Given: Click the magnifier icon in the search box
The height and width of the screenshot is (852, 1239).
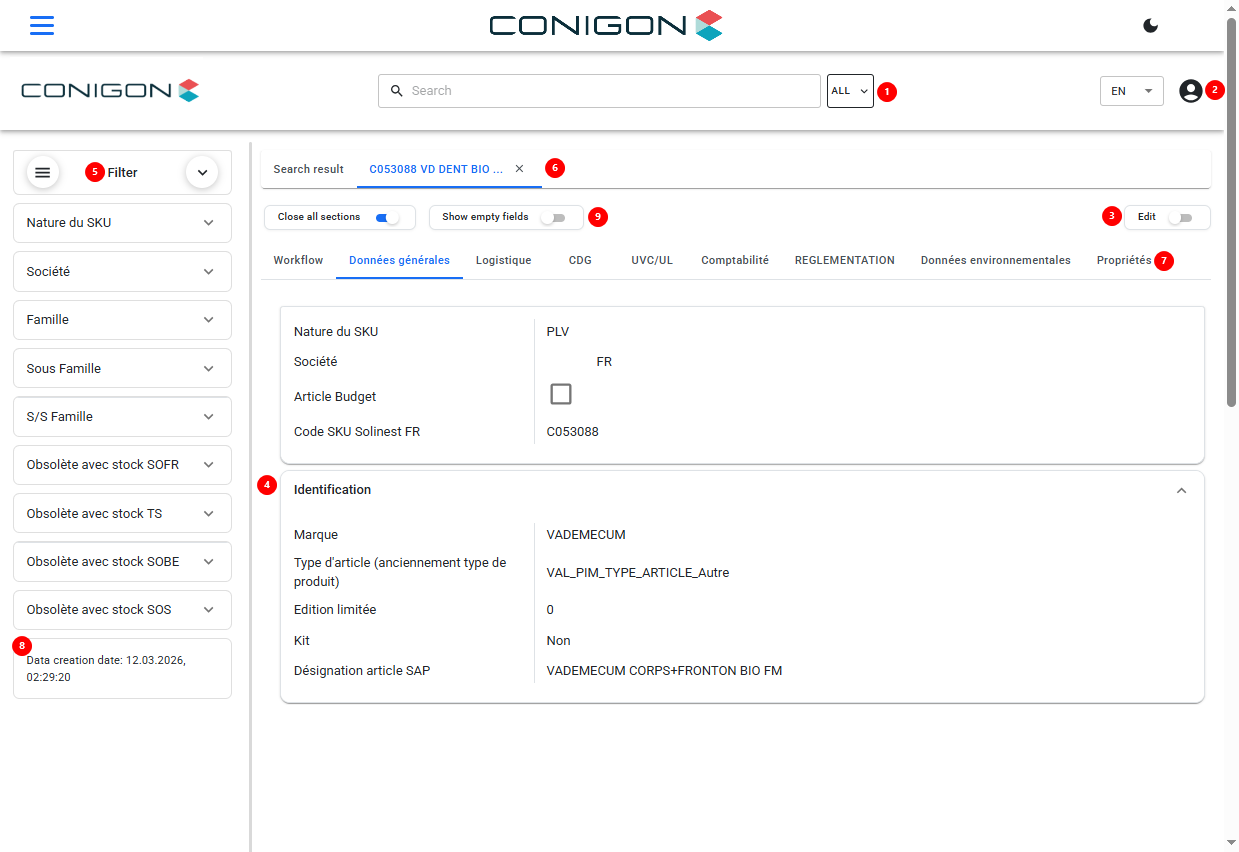Looking at the screenshot, I should coord(396,91).
